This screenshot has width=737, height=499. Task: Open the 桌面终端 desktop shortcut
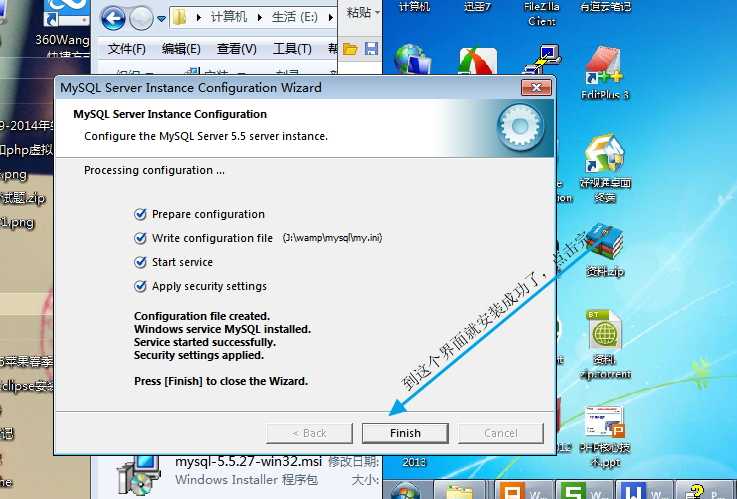(605, 169)
